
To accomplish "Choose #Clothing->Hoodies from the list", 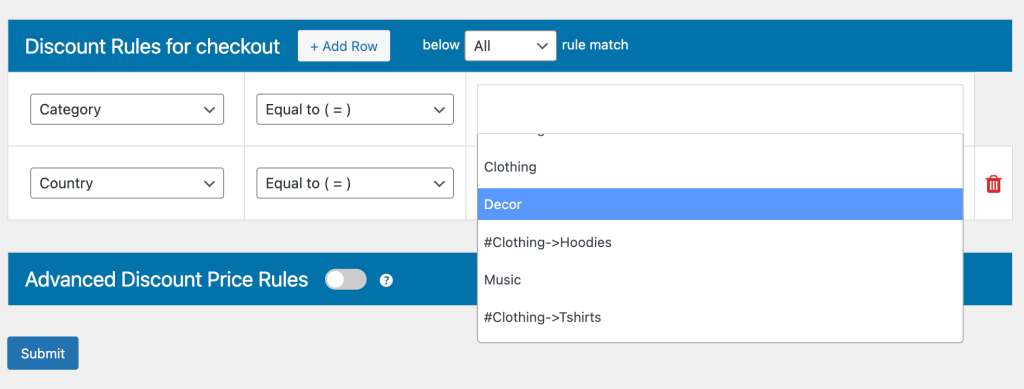I will pyautogui.click(x=720, y=242).
